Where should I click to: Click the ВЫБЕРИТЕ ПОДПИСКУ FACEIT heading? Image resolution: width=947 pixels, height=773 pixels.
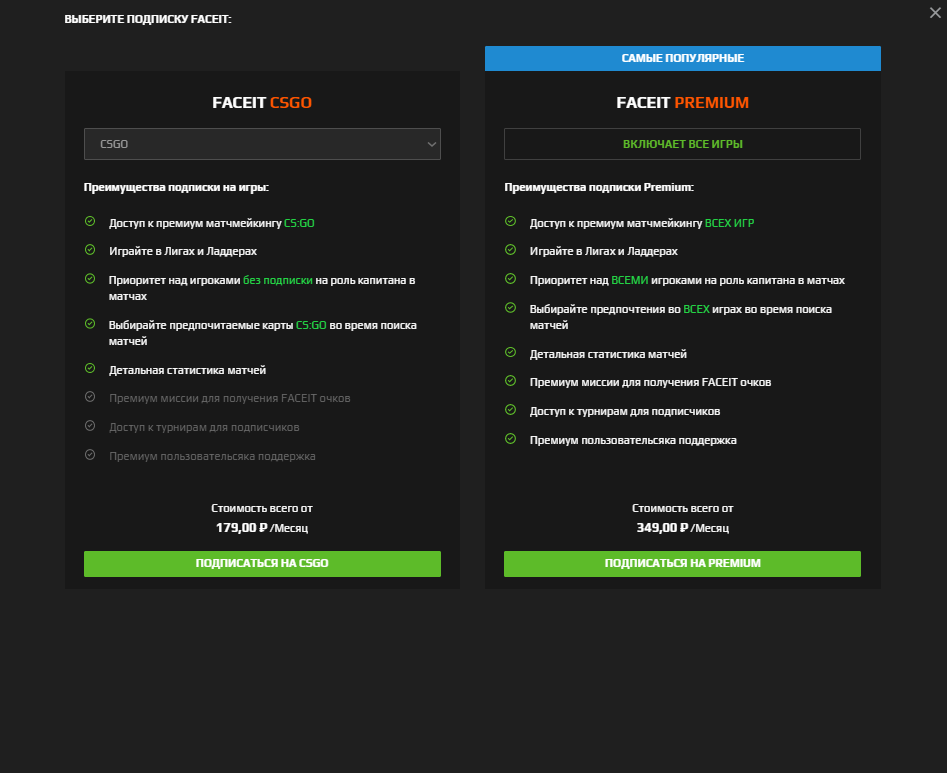click(148, 19)
